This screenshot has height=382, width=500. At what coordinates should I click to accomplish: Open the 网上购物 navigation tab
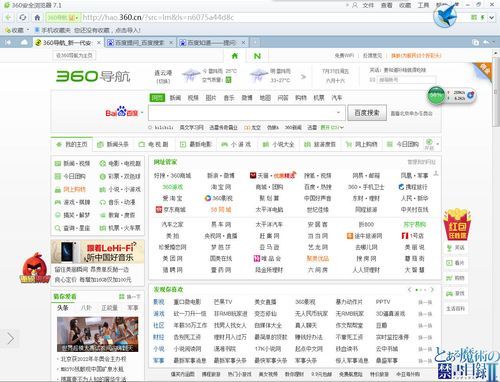tap(362, 144)
